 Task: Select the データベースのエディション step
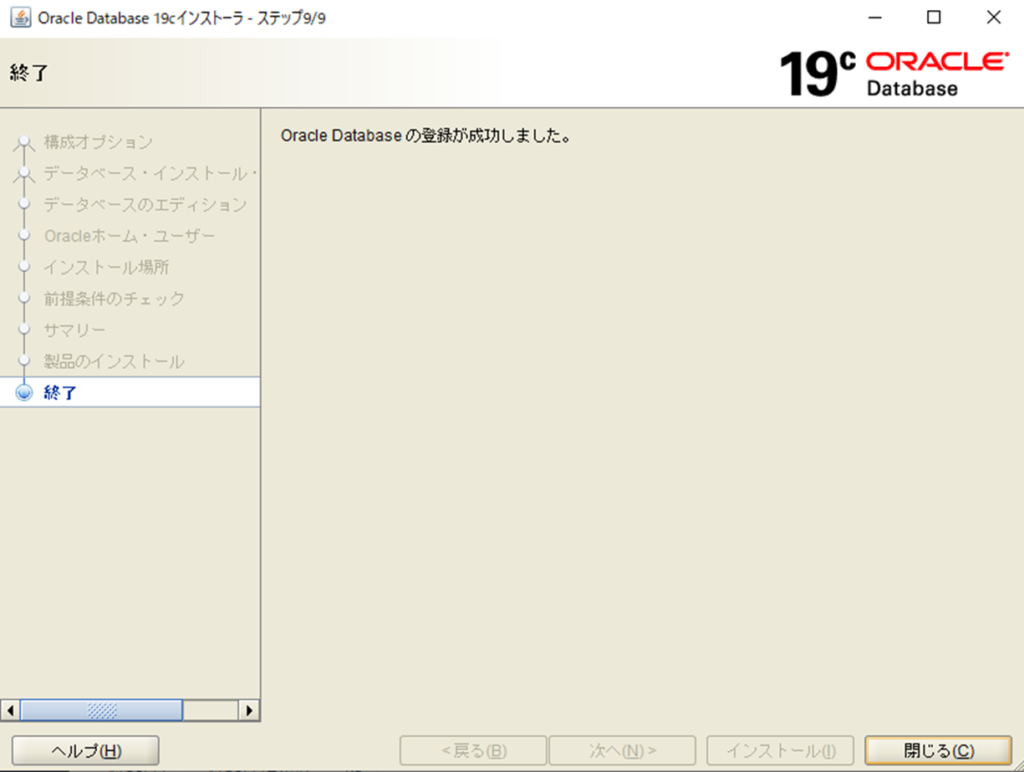144,205
